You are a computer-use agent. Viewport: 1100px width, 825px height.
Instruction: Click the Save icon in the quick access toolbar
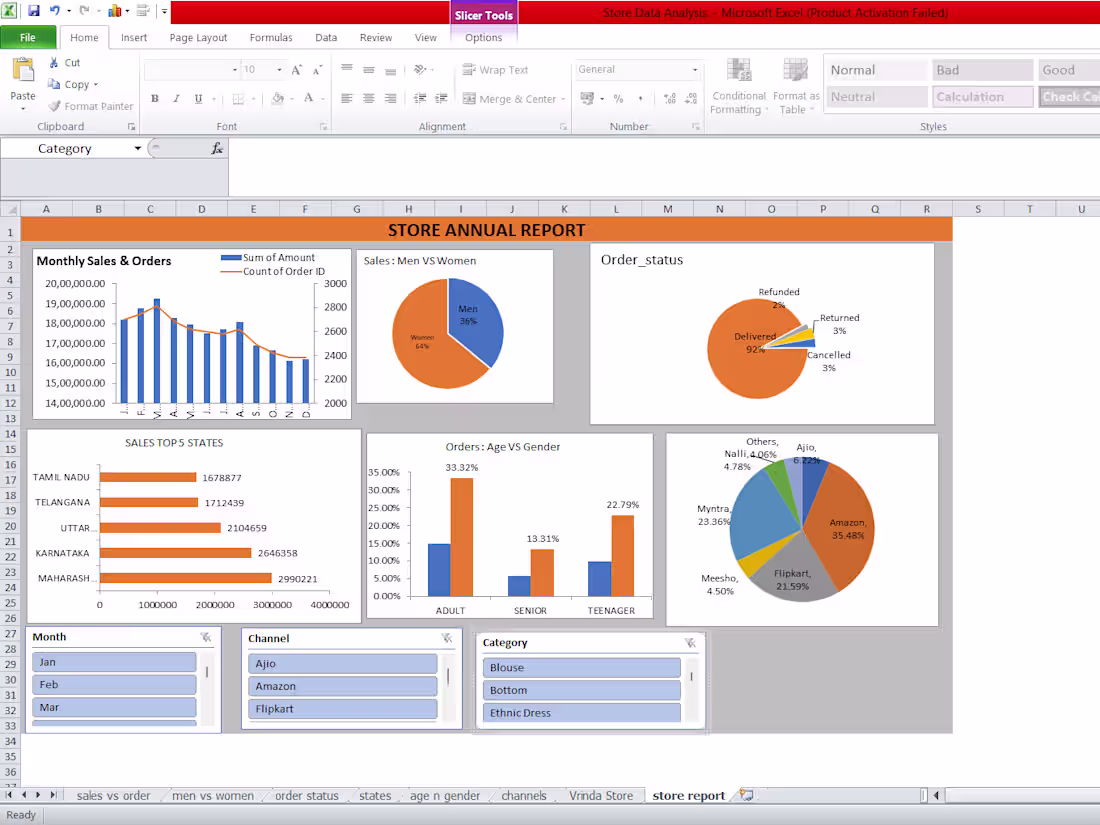[33, 11]
